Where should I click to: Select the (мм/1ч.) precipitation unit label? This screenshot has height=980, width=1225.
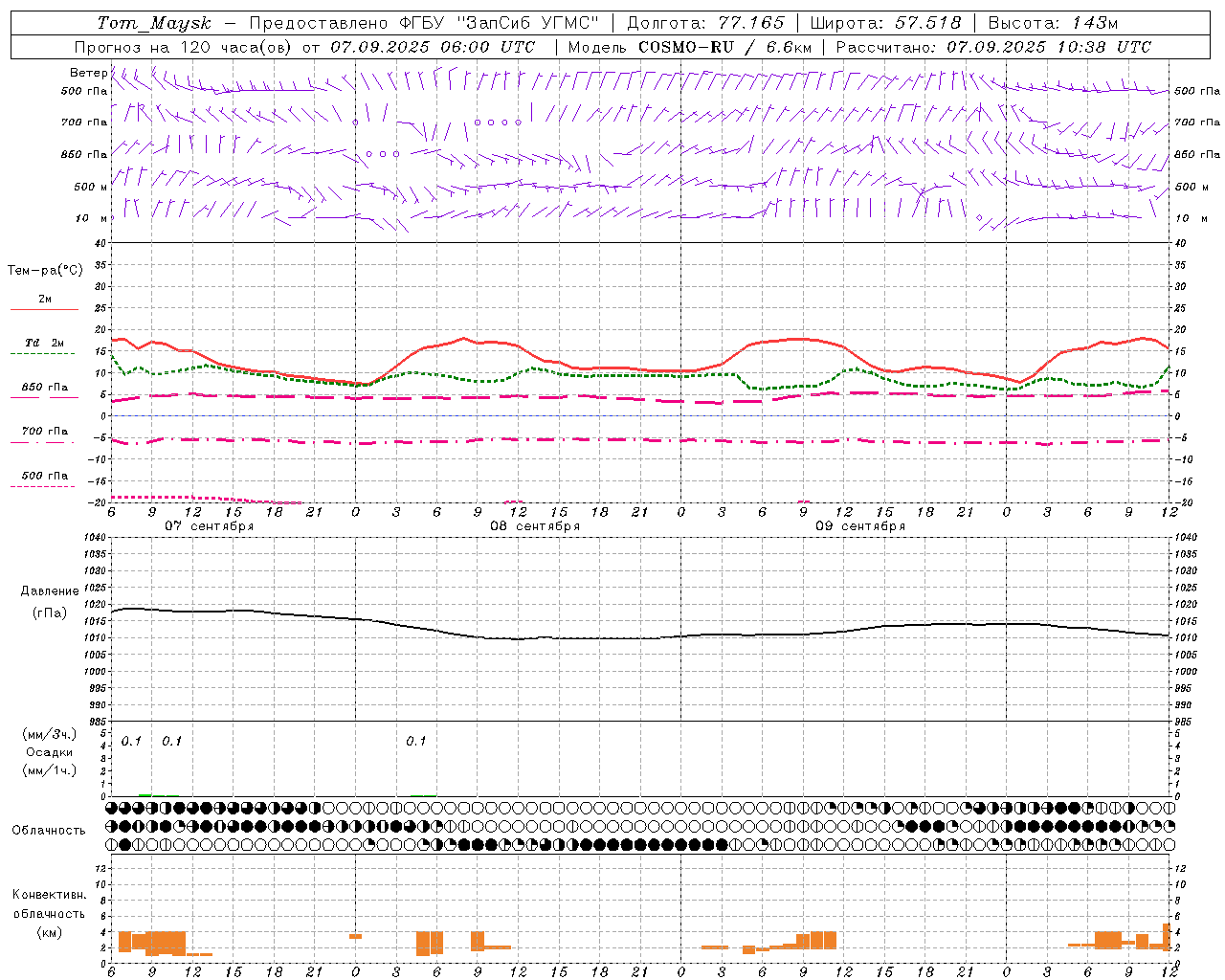[50, 770]
